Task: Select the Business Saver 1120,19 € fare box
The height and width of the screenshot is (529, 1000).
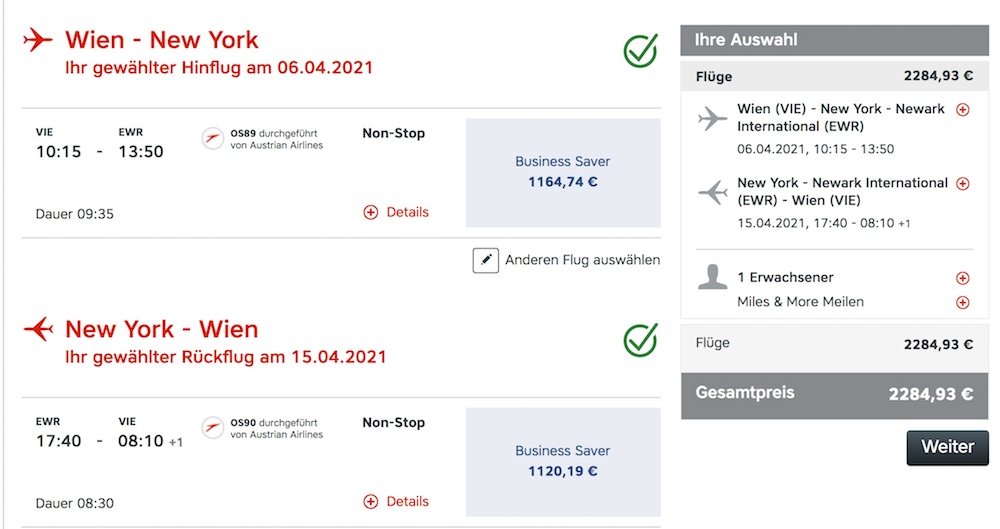Action: 563,461
